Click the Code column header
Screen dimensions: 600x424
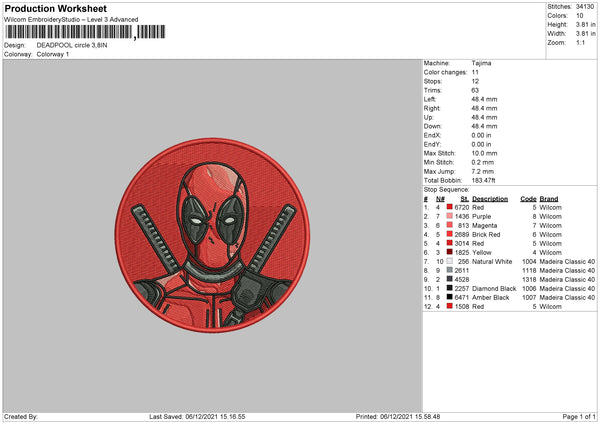(x=528, y=199)
